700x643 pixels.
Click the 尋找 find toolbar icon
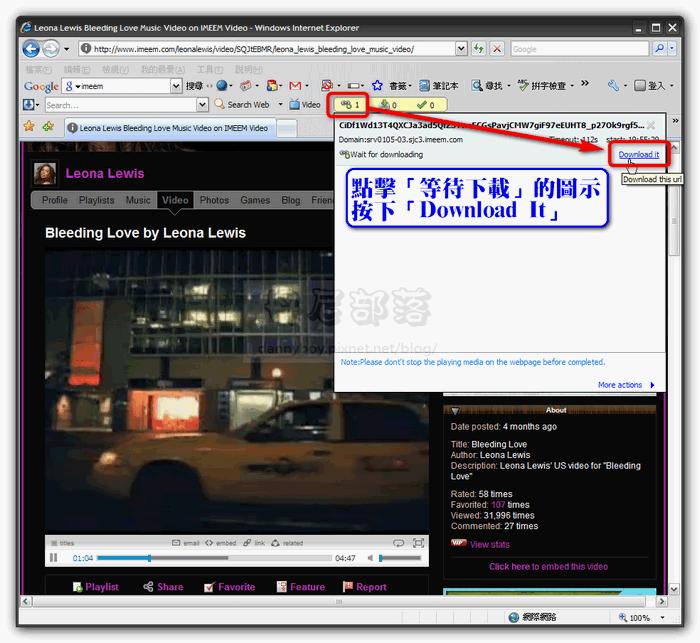click(x=487, y=85)
